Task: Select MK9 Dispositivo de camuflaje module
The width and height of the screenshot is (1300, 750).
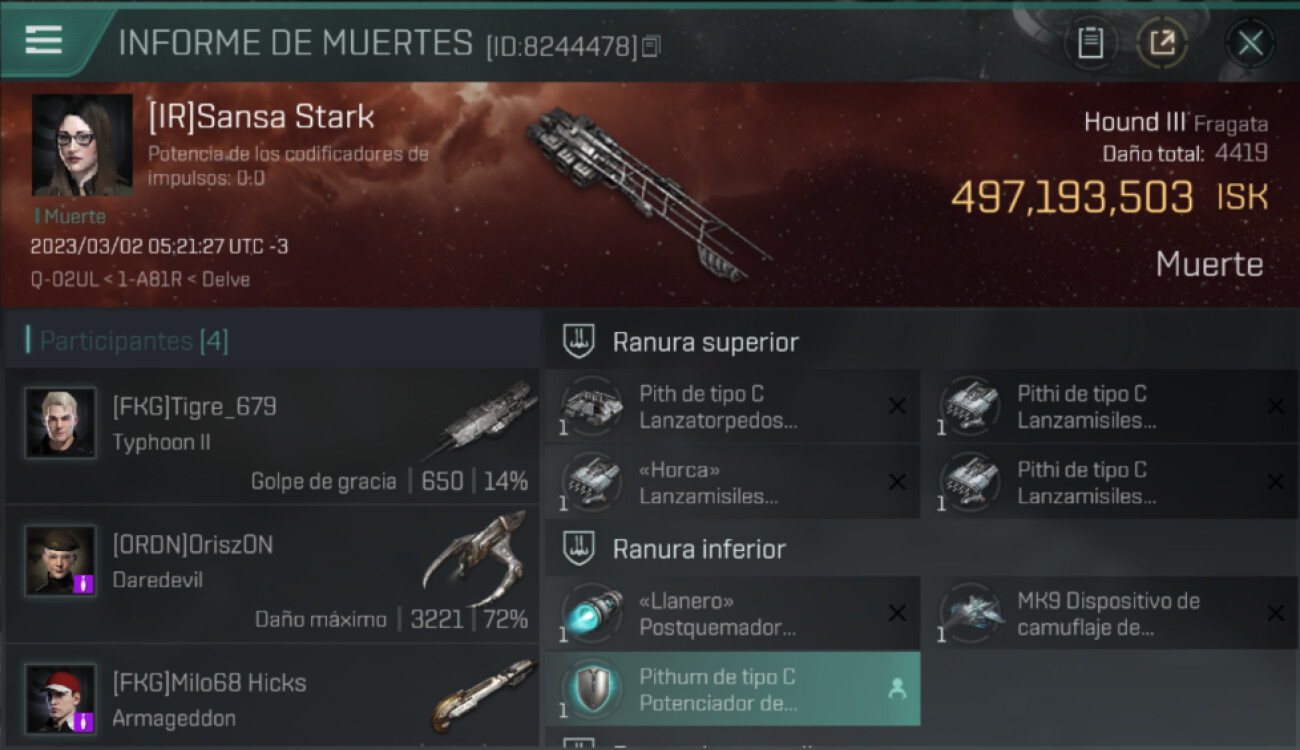Action: coord(1111,614)
